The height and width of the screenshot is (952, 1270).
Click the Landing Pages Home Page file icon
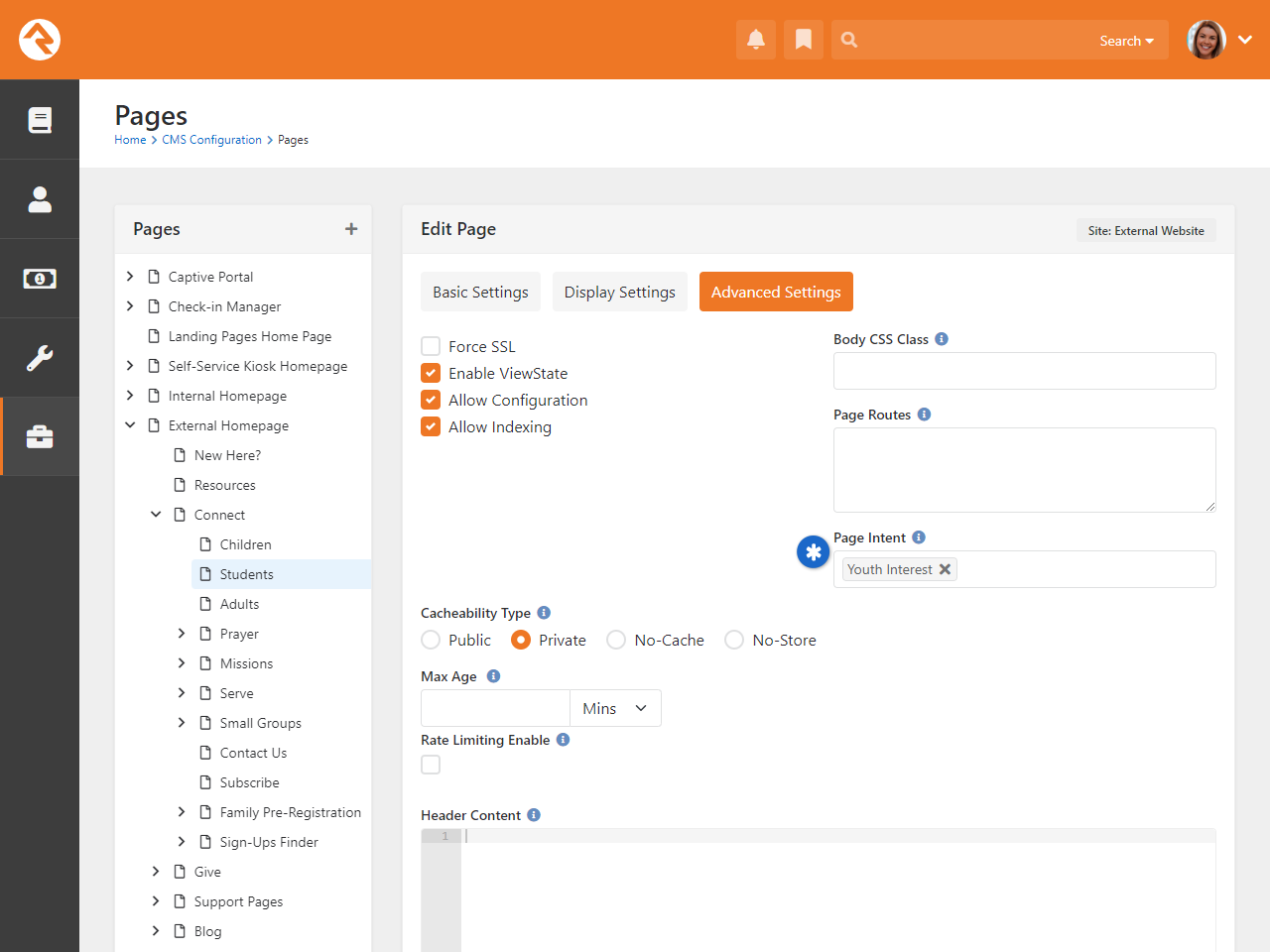tap(154, 336)
